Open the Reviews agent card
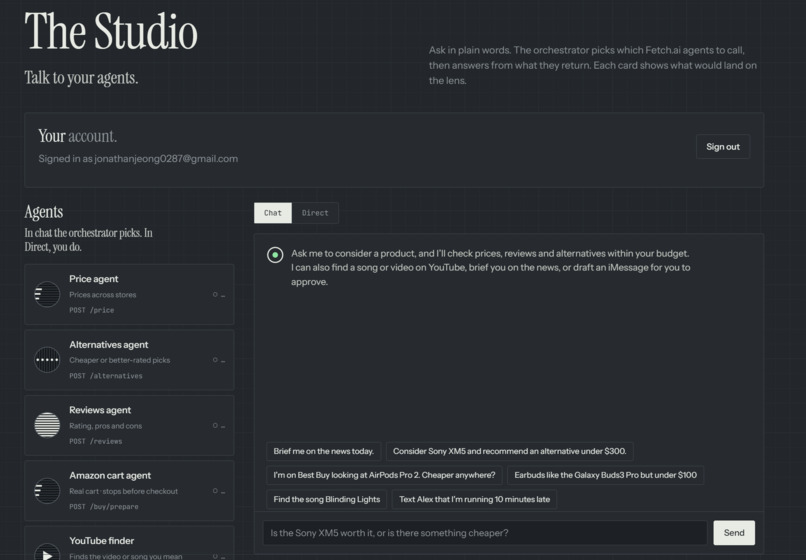The image size is (806, 560). (130, 425)
